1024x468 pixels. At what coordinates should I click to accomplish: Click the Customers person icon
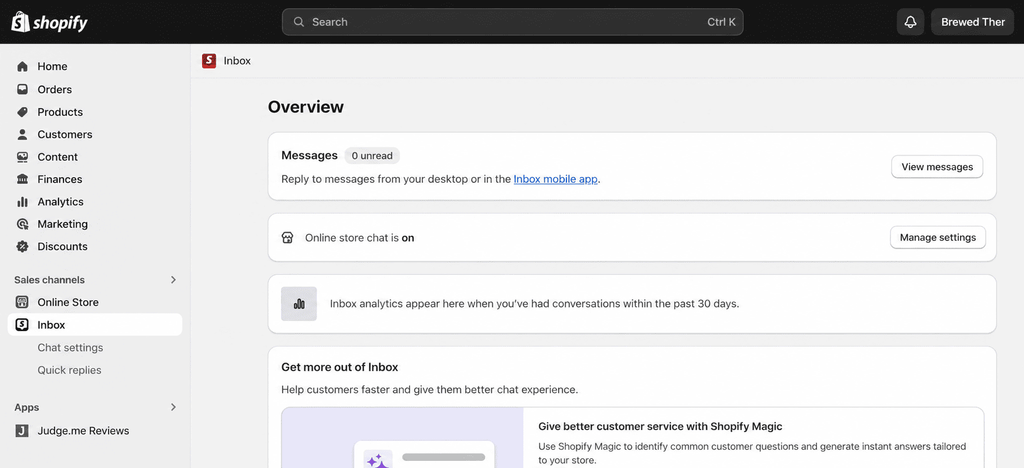(x=22, y=134)
